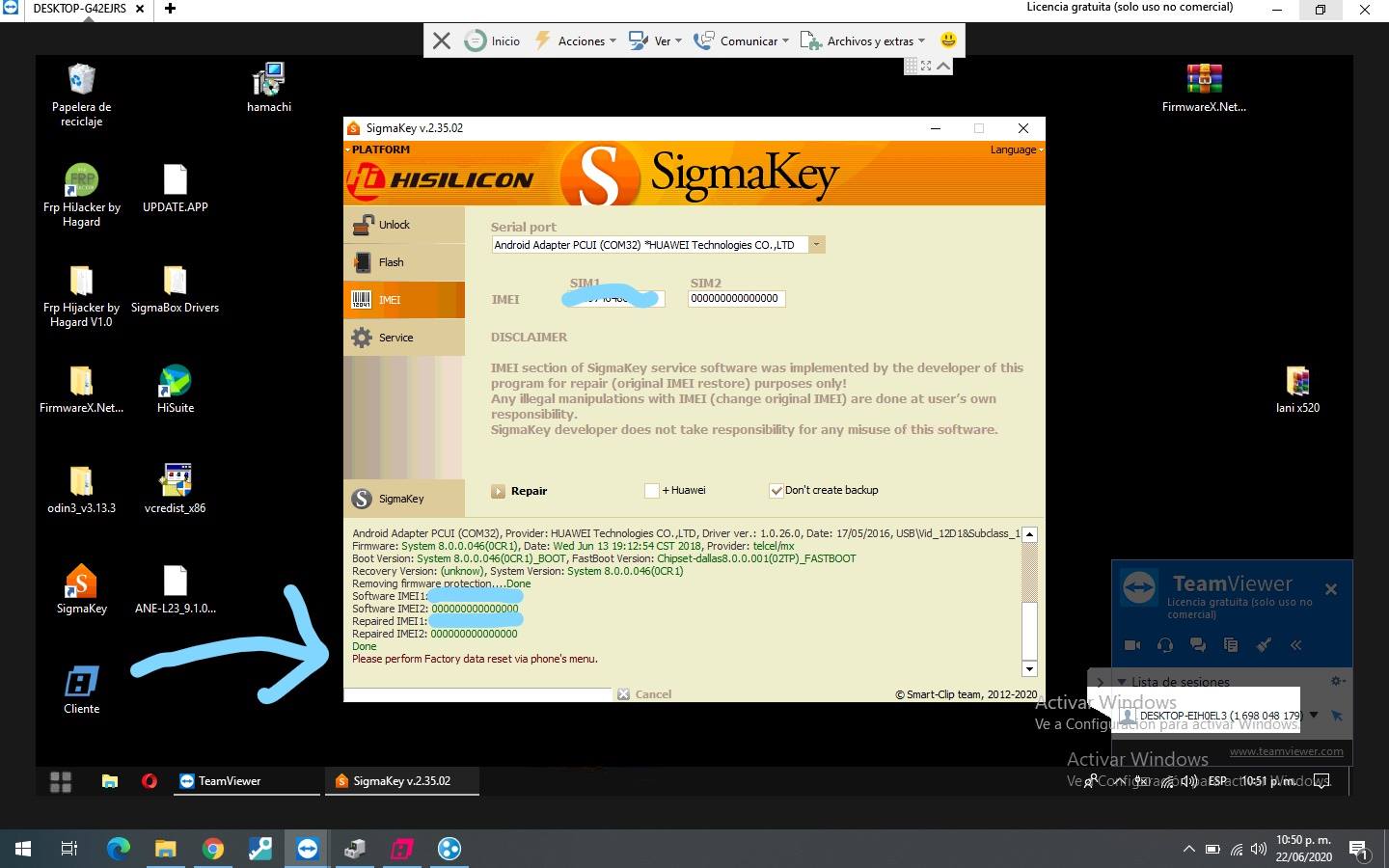Image resolution: width=1389 pixels, height=868 pixels.
Task: Collapse the TeamViewer toolbar with chevron
Action: 943,66
